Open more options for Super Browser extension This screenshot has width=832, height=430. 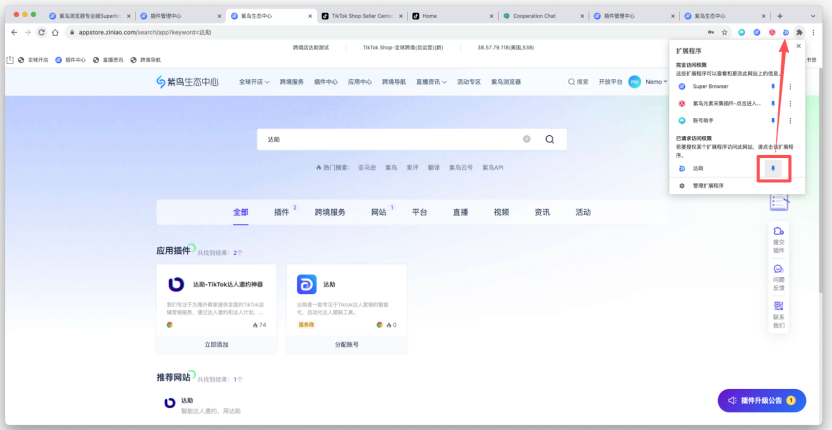790,87
